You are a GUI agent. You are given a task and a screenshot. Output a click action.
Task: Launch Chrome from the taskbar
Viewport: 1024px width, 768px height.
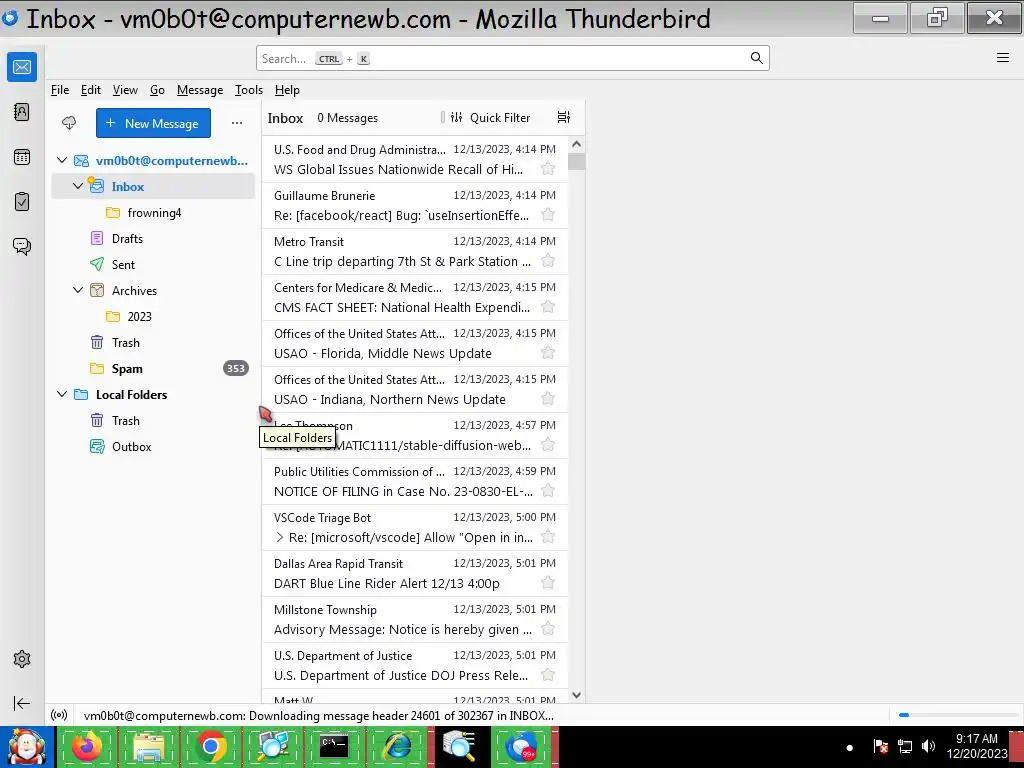pyautogui.click(x=211, y=746)
